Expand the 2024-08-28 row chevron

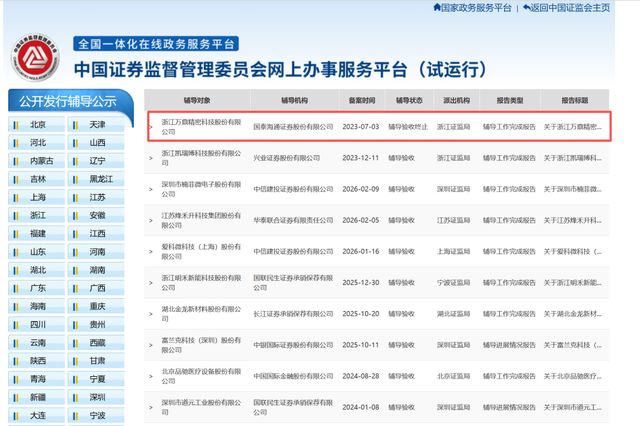click(x=151, y=376)
